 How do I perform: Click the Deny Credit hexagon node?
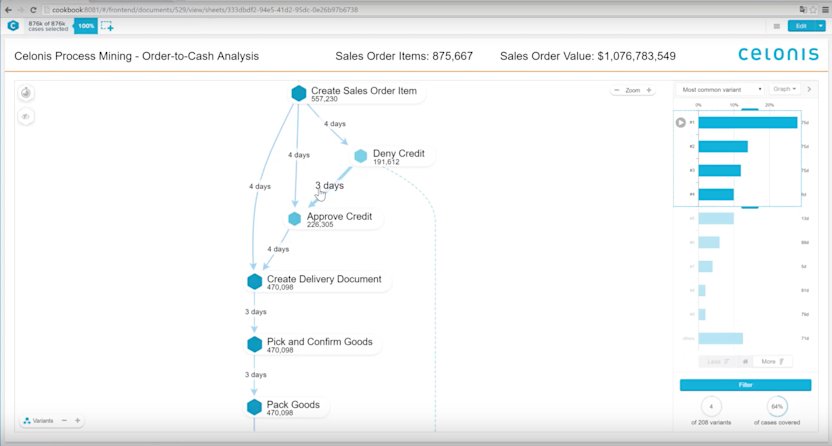[x=360, y=156]
